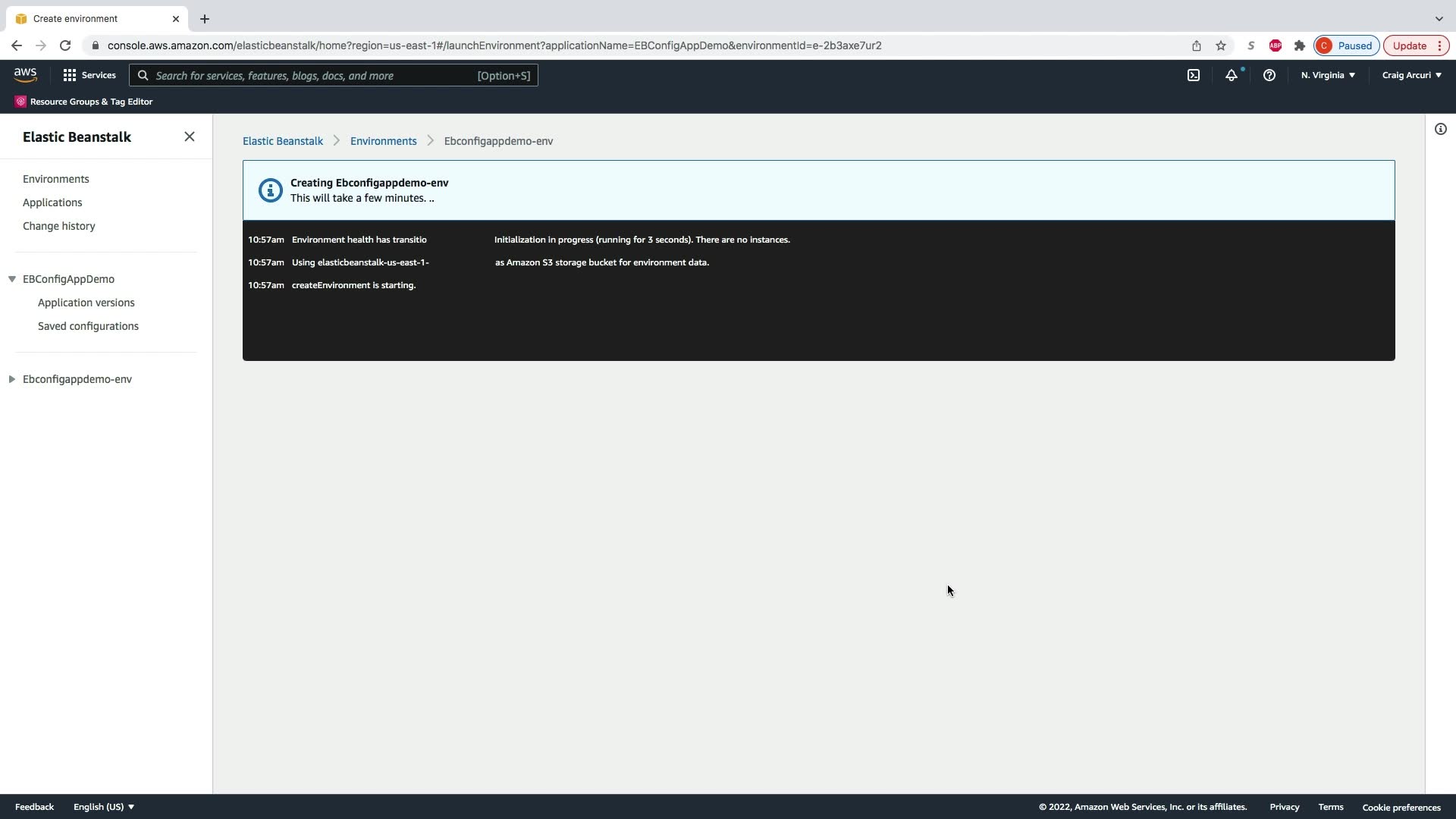Open AWS CloudShell icon

click(1193, 75)
